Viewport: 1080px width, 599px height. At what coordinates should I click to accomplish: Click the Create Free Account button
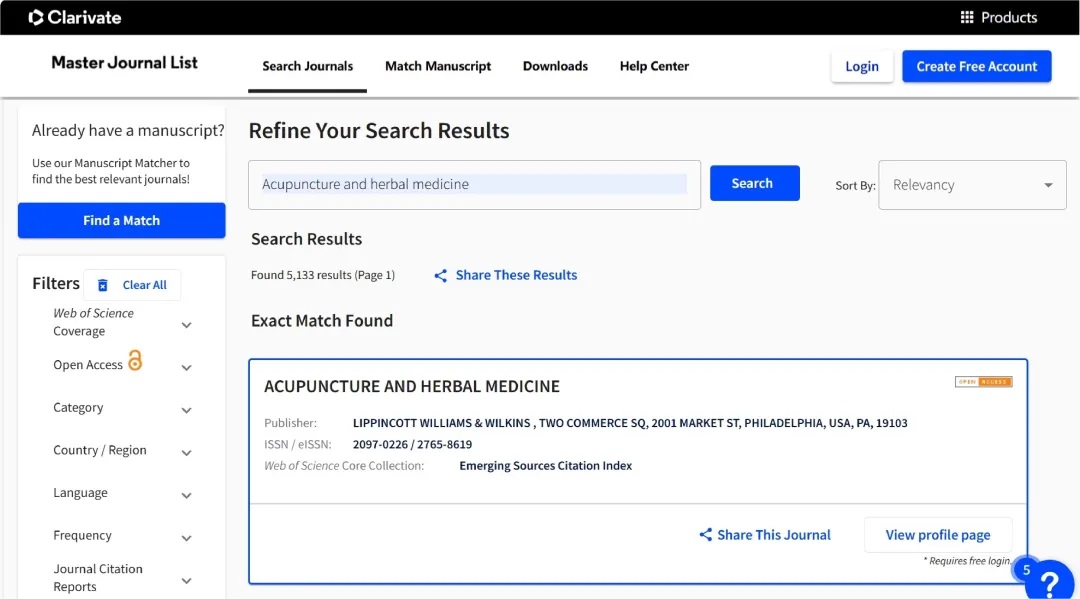(x=976, y=66)
